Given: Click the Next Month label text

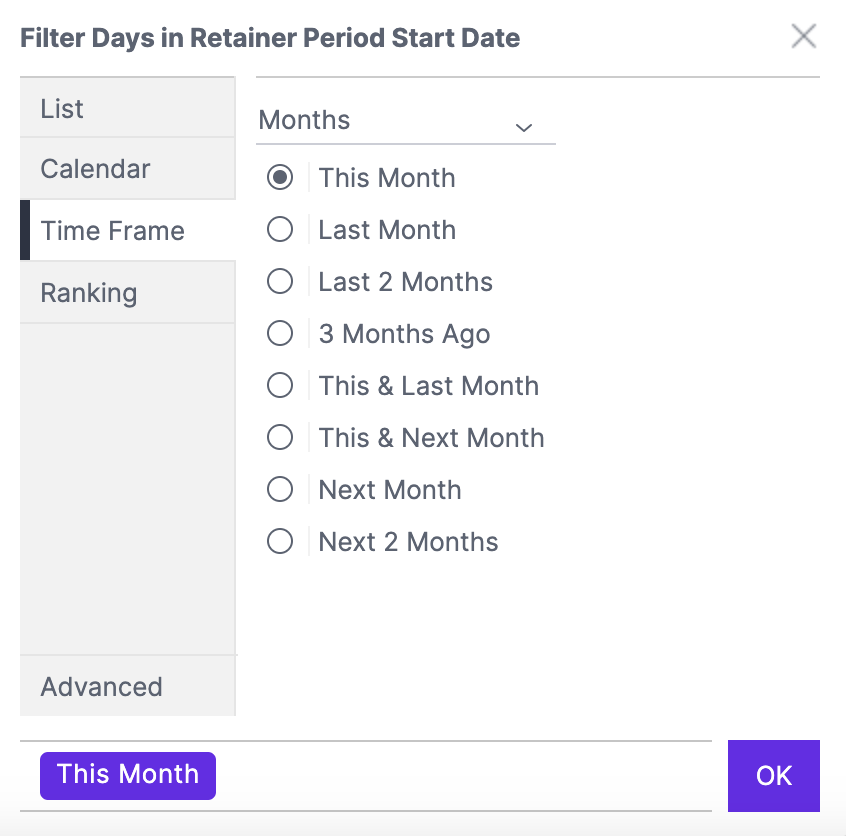Looking at the screenshot, I should point(390,490).
